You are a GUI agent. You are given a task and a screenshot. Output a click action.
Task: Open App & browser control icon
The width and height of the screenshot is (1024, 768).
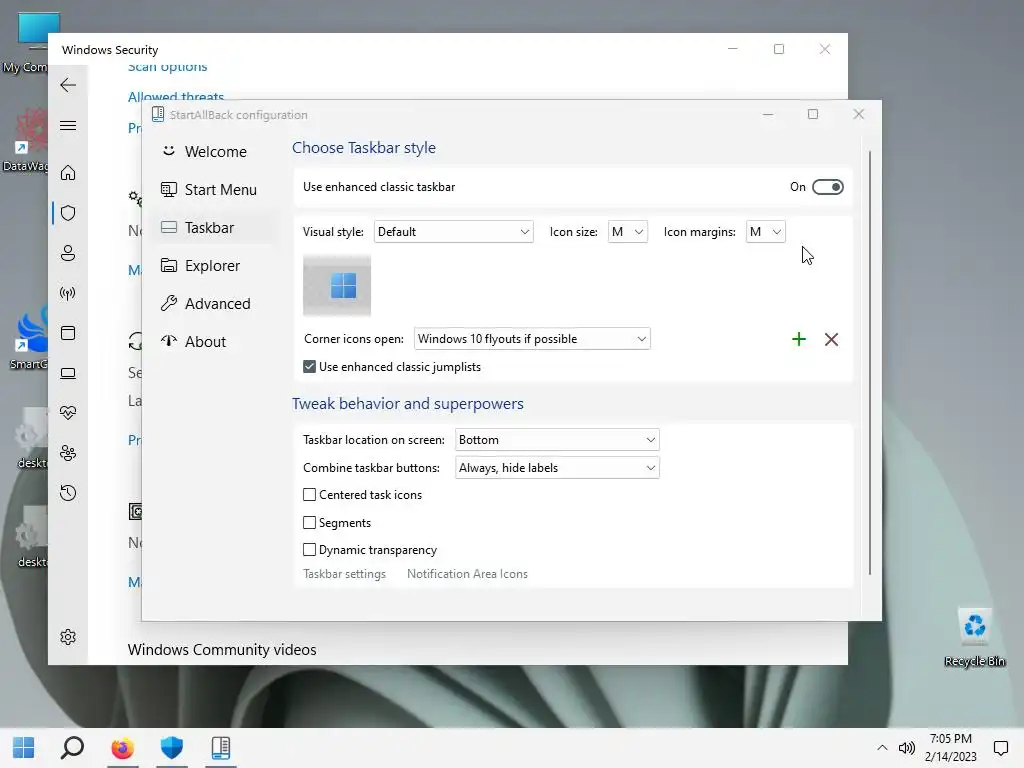[68, 333]
